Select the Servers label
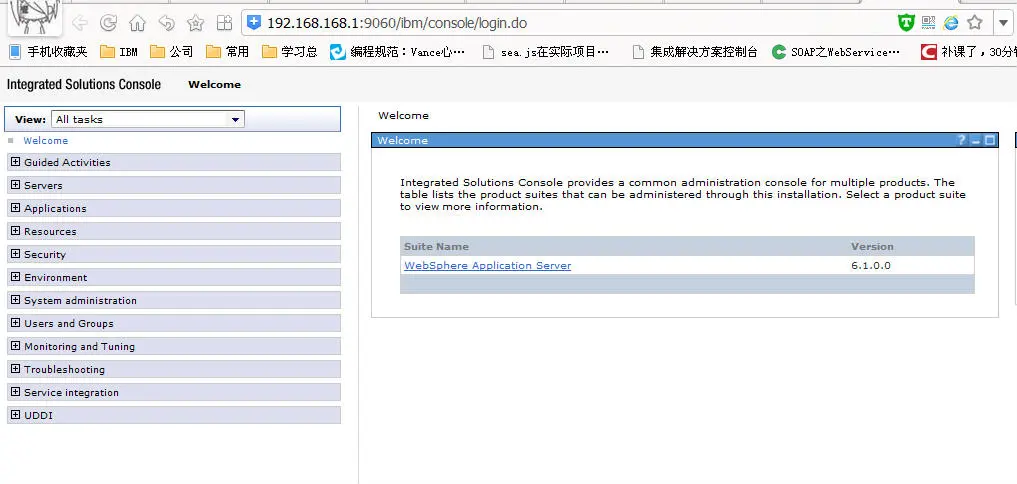The image size is (1017, 484). point(43,186)
